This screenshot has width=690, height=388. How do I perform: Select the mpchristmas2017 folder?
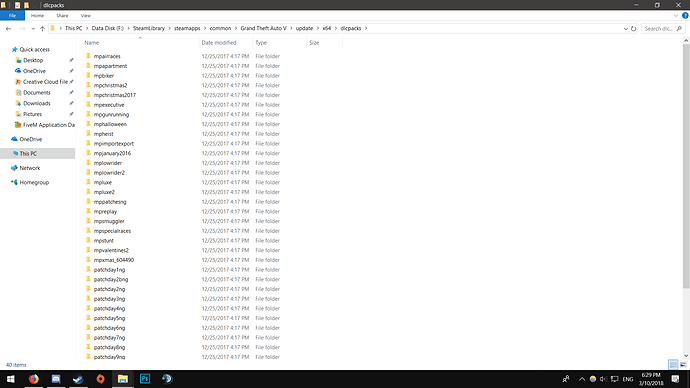(114, 95)
